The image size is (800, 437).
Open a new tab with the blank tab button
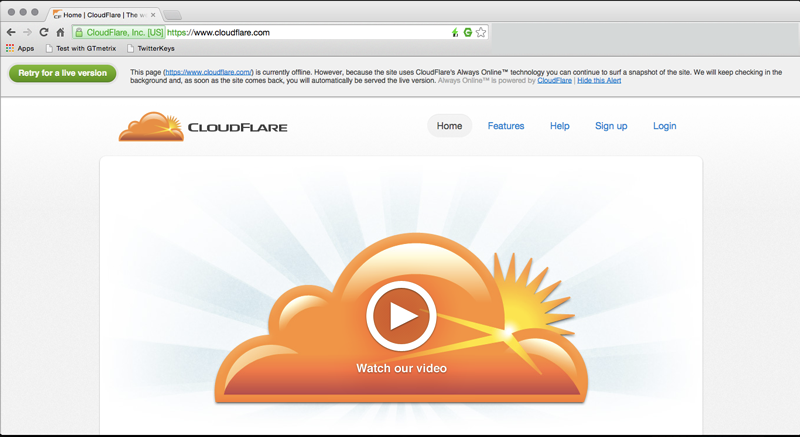click(x=172, y=15)
